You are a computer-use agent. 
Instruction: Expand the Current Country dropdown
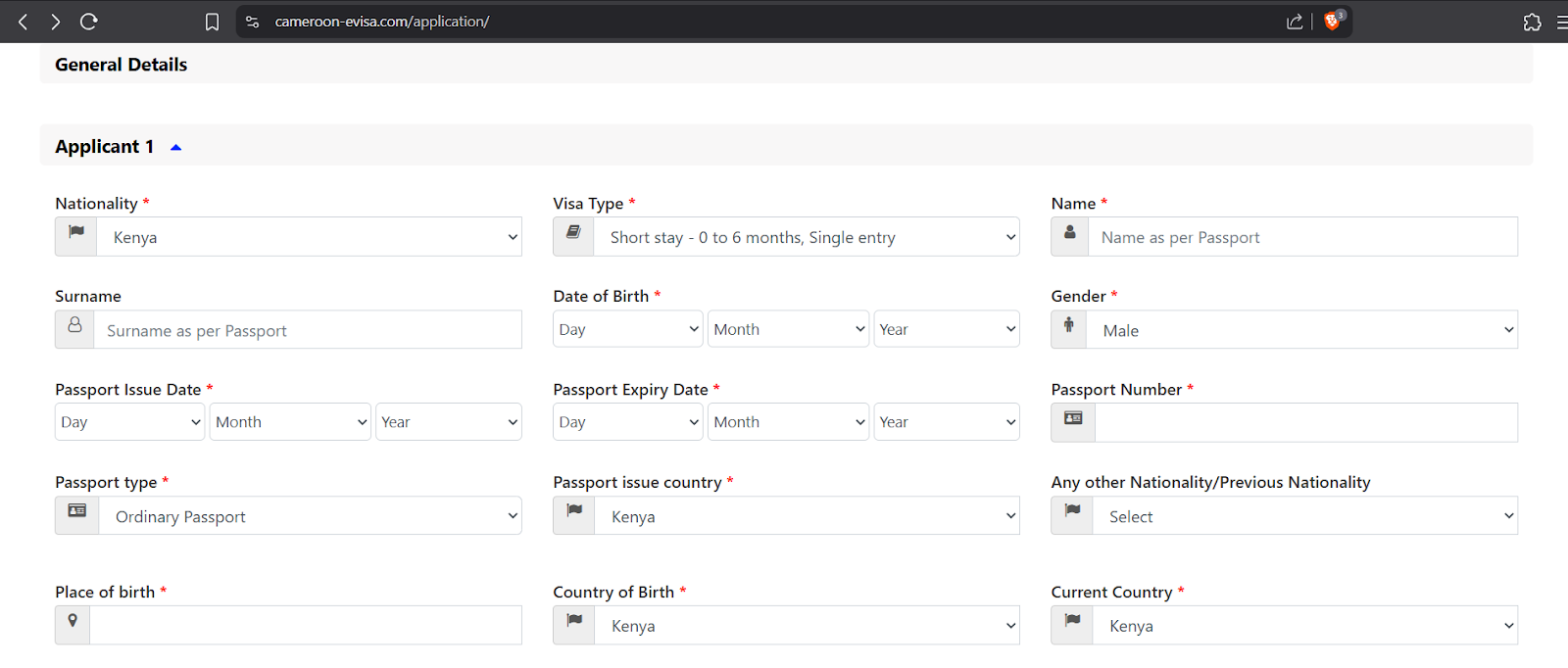click(1302, 626)
